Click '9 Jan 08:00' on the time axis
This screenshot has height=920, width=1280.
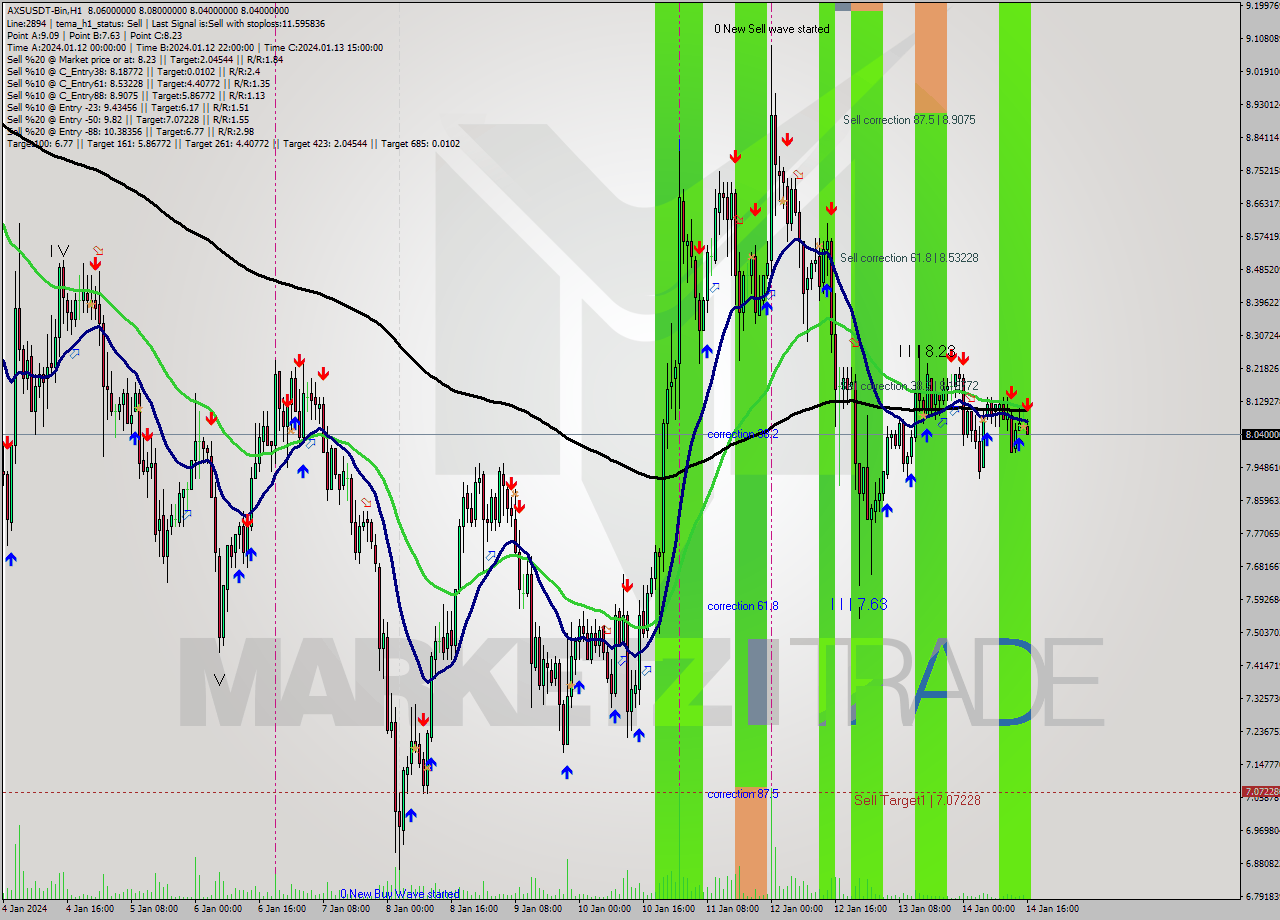pyautogui.click(x=538, y=909)
